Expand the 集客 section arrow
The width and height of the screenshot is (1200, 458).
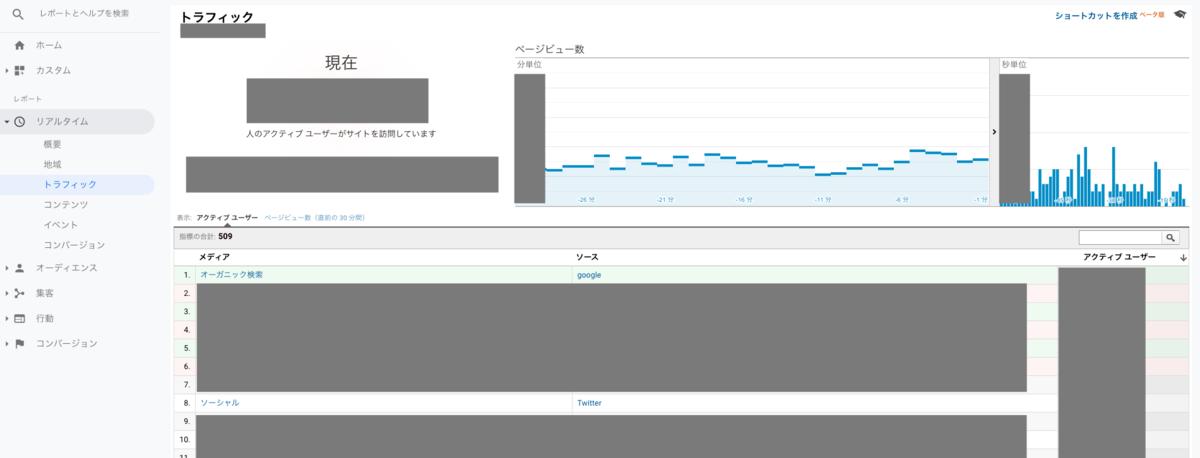[7, 293]
